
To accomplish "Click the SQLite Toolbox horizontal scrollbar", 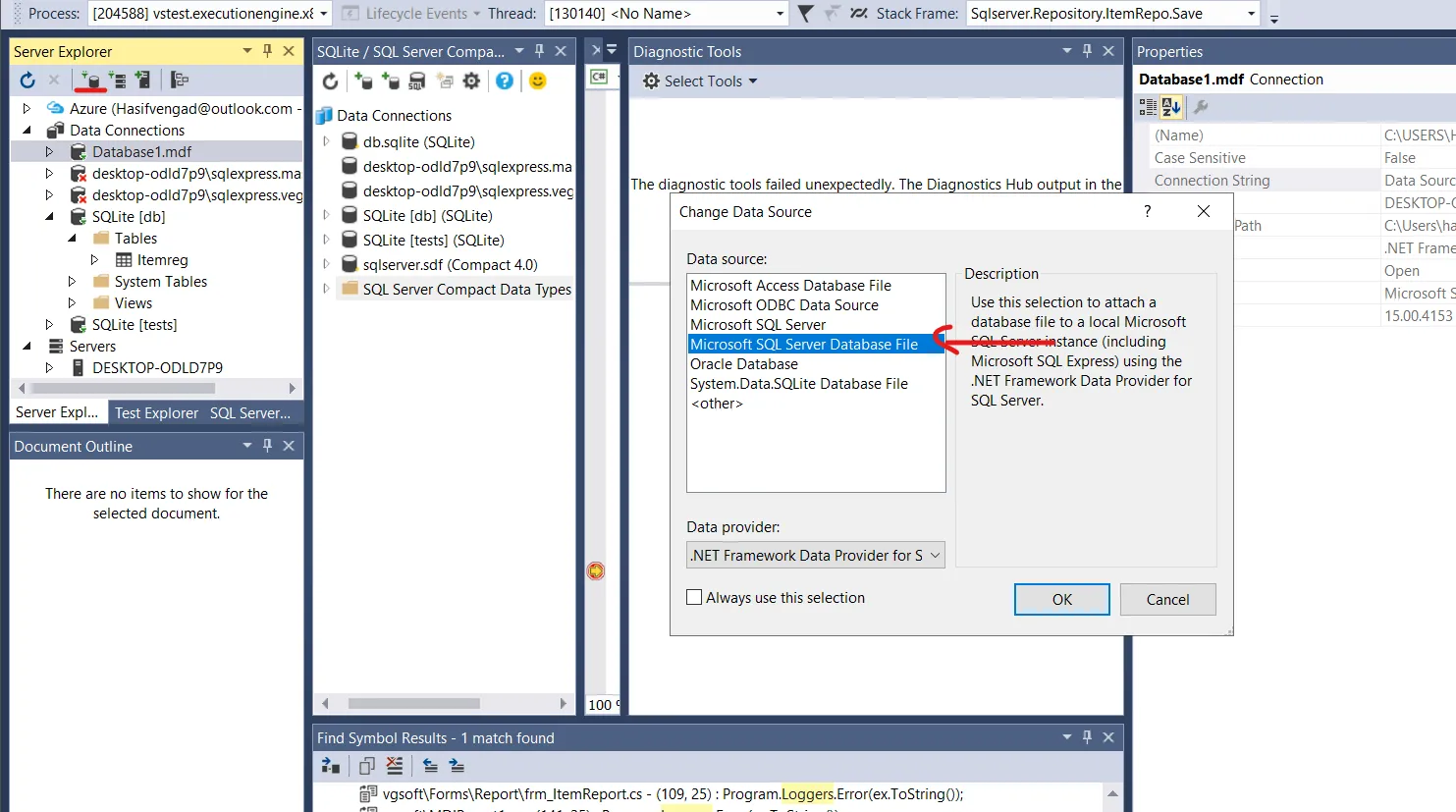I will (414, 703).
